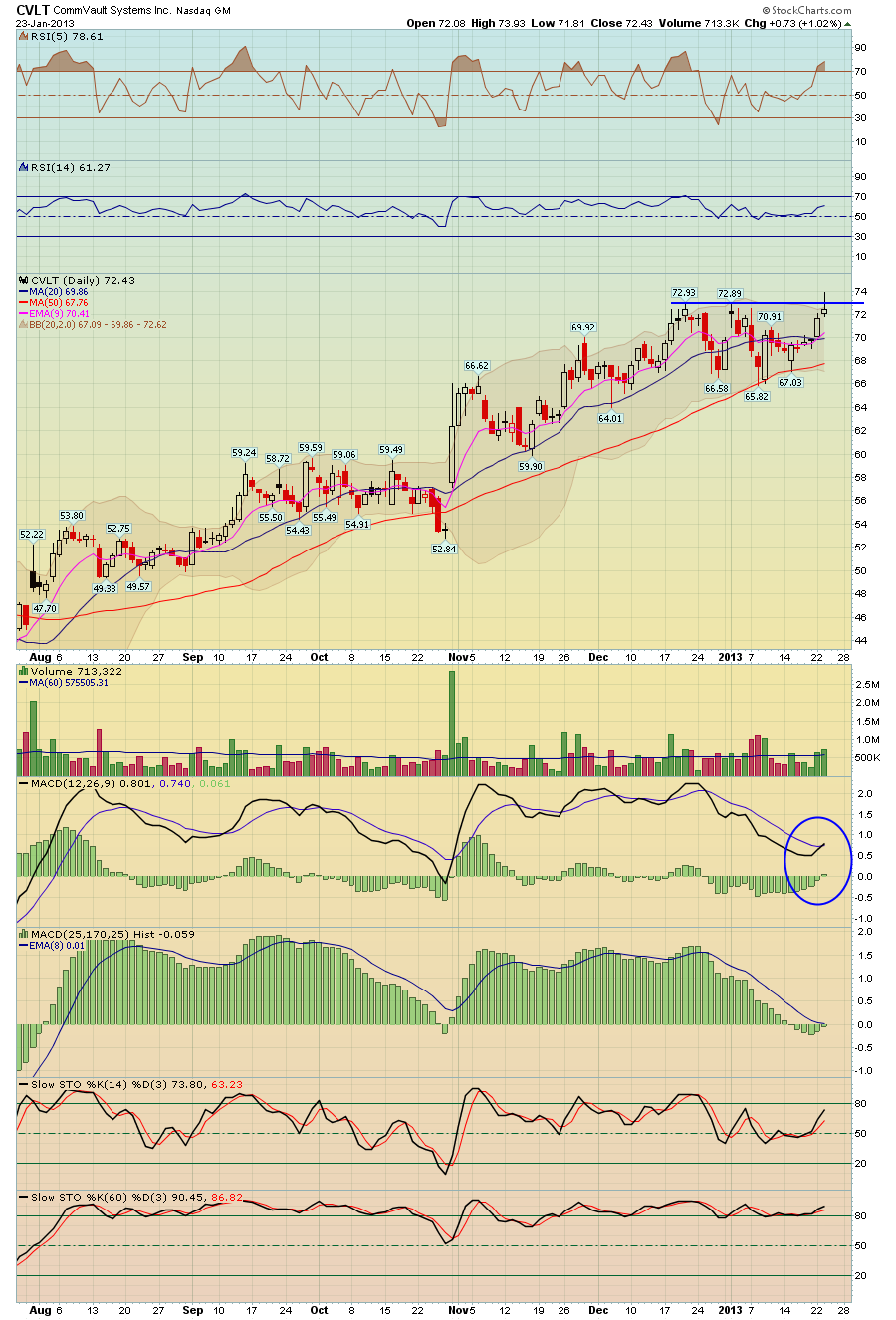The height and width of the screenshot is (1320, 896).
Task: Click the RSI(14) legend line icon
Action: tap(24, 168)
